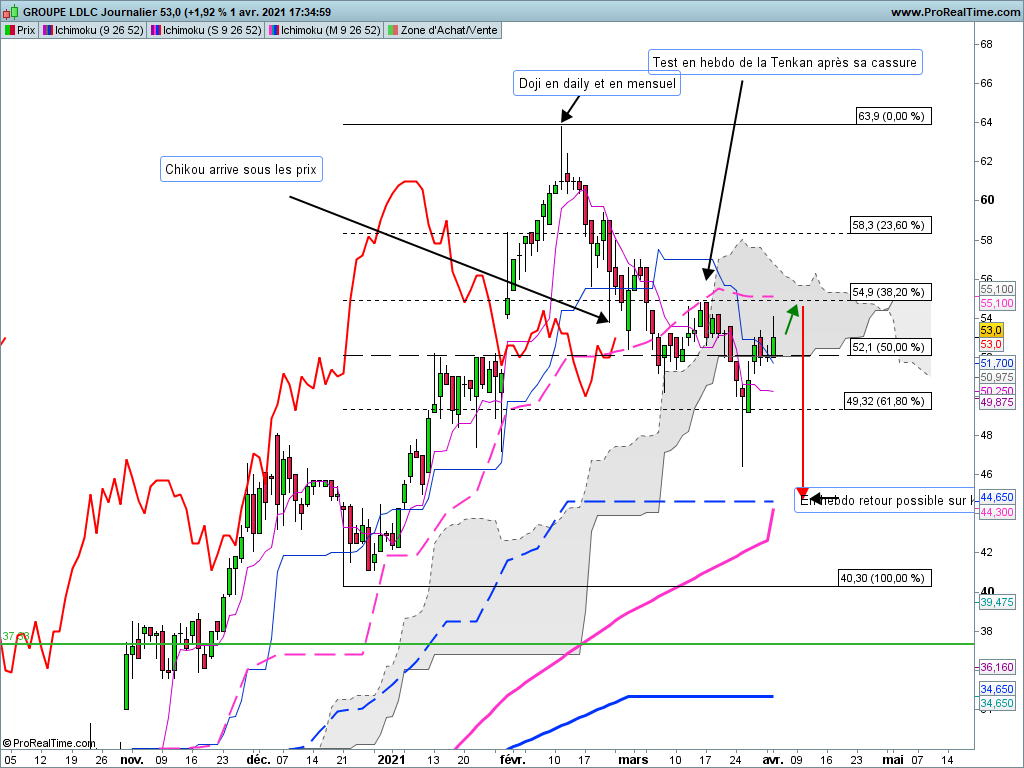The image size is (1024, 768).
Task: Click the pink 55,100 axis price tag
Action: [x=997, y=303]
